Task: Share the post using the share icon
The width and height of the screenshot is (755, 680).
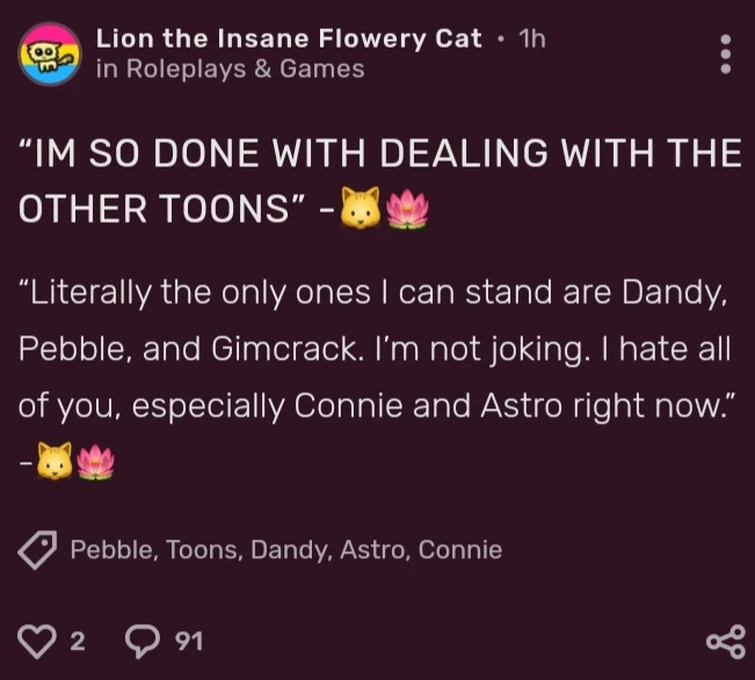Action: [725, 641]
